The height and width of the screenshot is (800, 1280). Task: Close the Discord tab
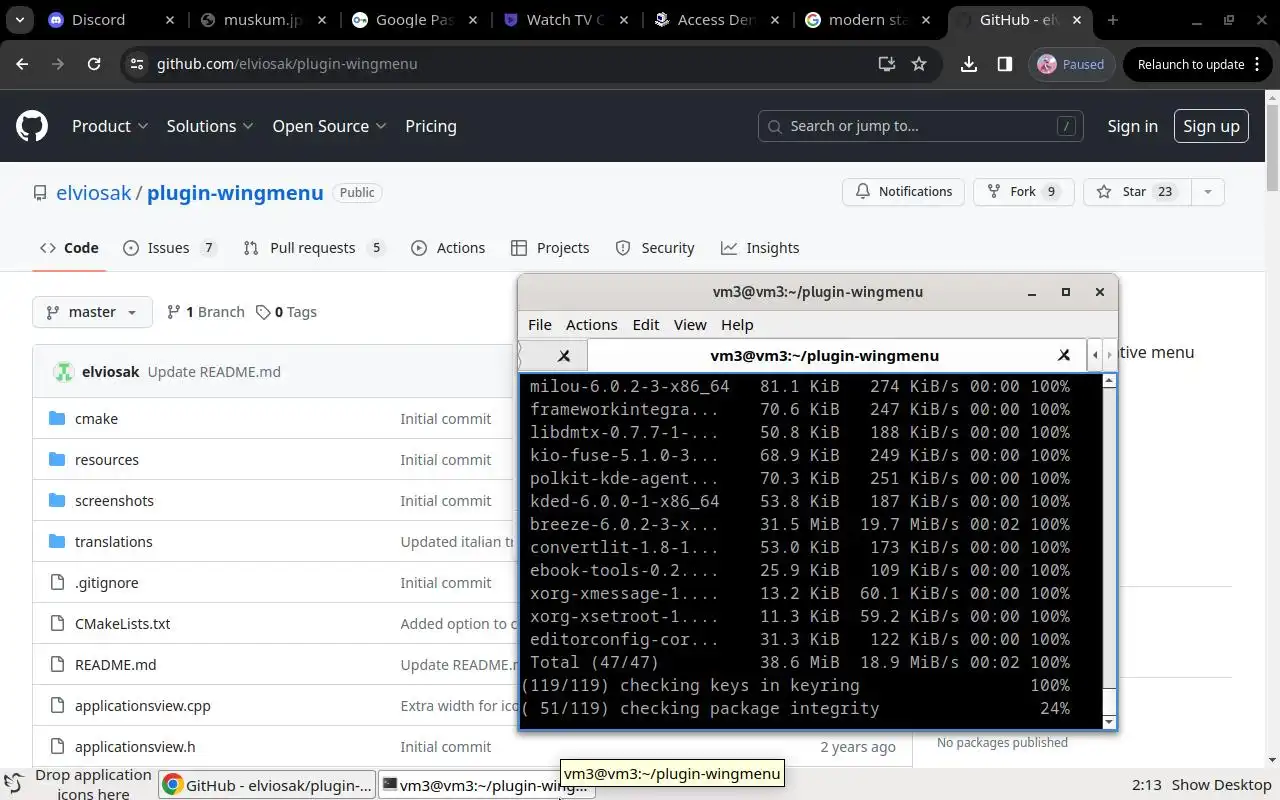click(170, 20)
